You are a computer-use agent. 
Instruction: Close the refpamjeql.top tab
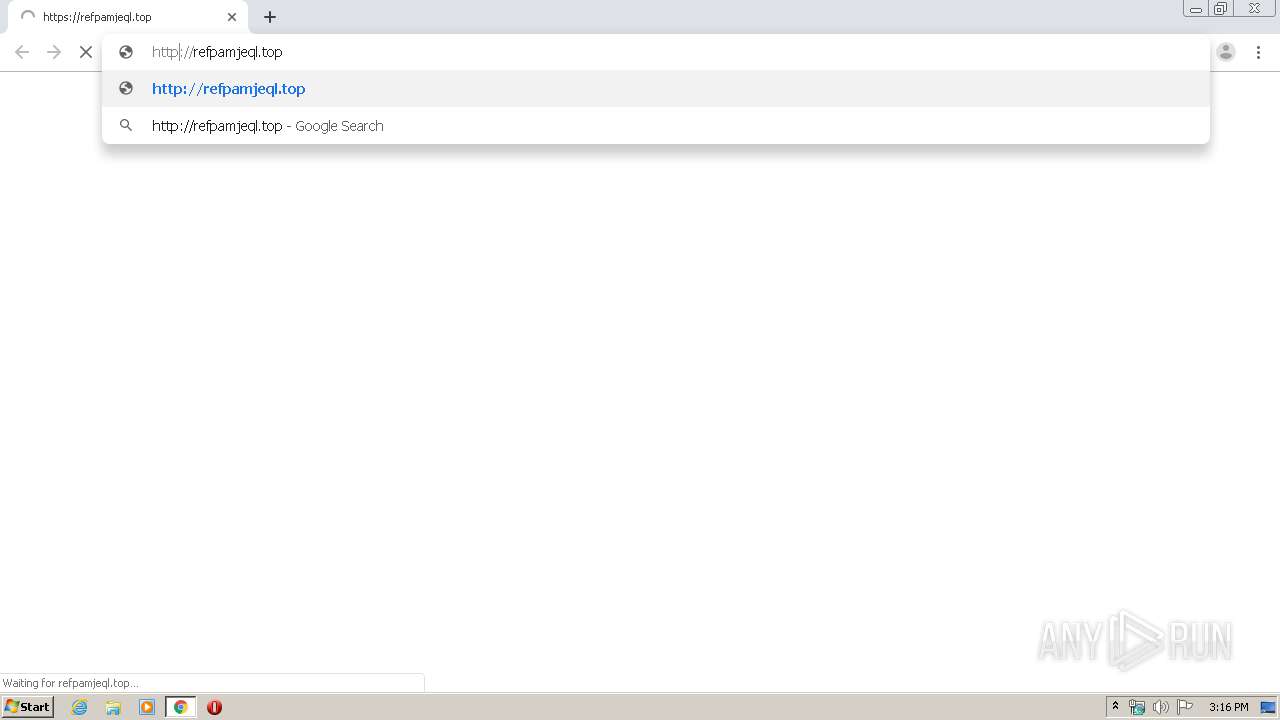coord(232,17)
